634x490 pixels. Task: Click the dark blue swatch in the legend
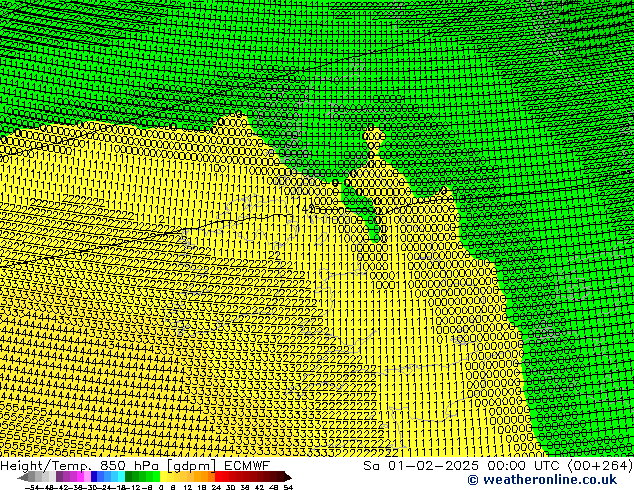pos(94,476)
